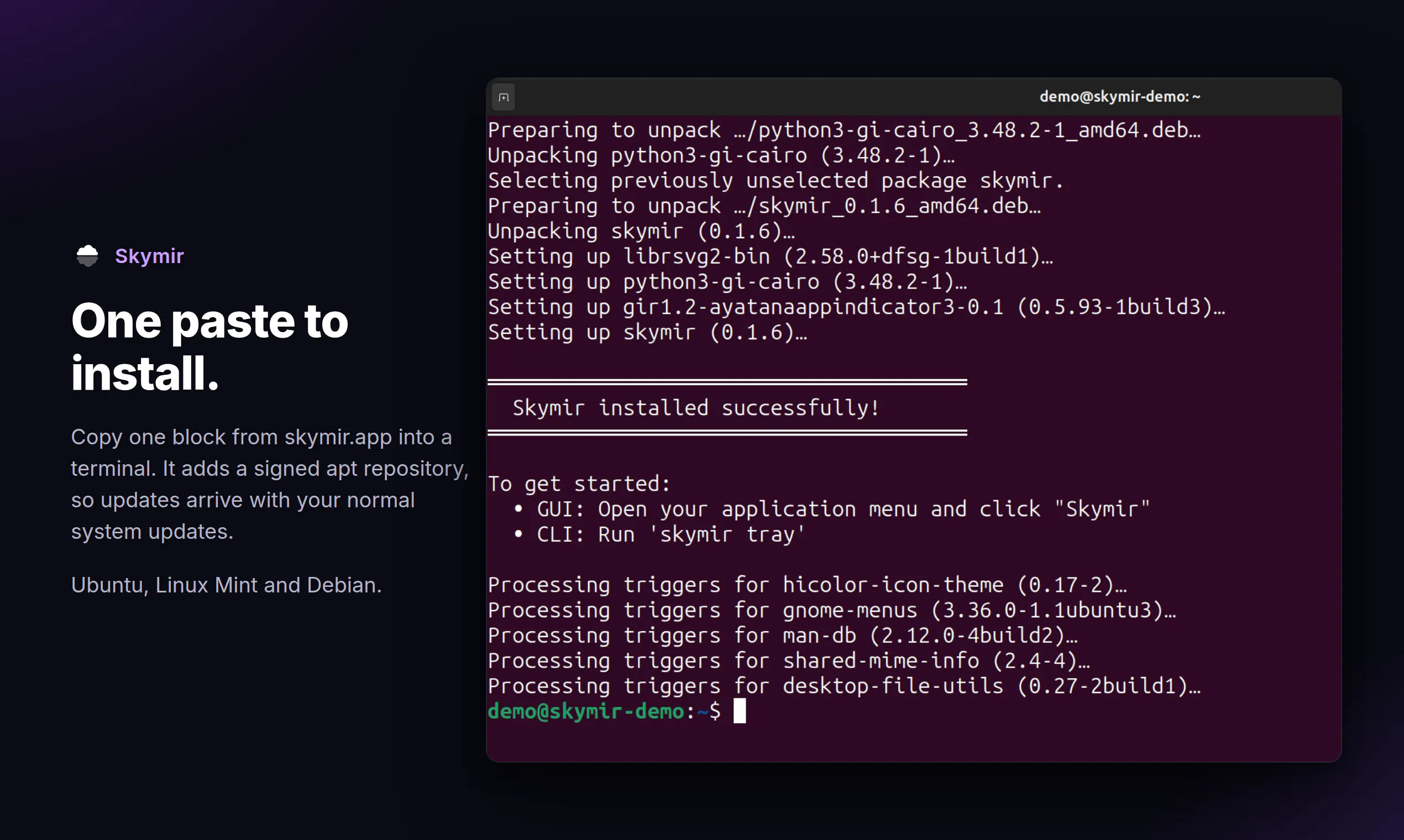The width and height of the screenshot is (1404, 840).
Task: Click the paragraph mentioning skymir.app
Action: coord(270,484)
